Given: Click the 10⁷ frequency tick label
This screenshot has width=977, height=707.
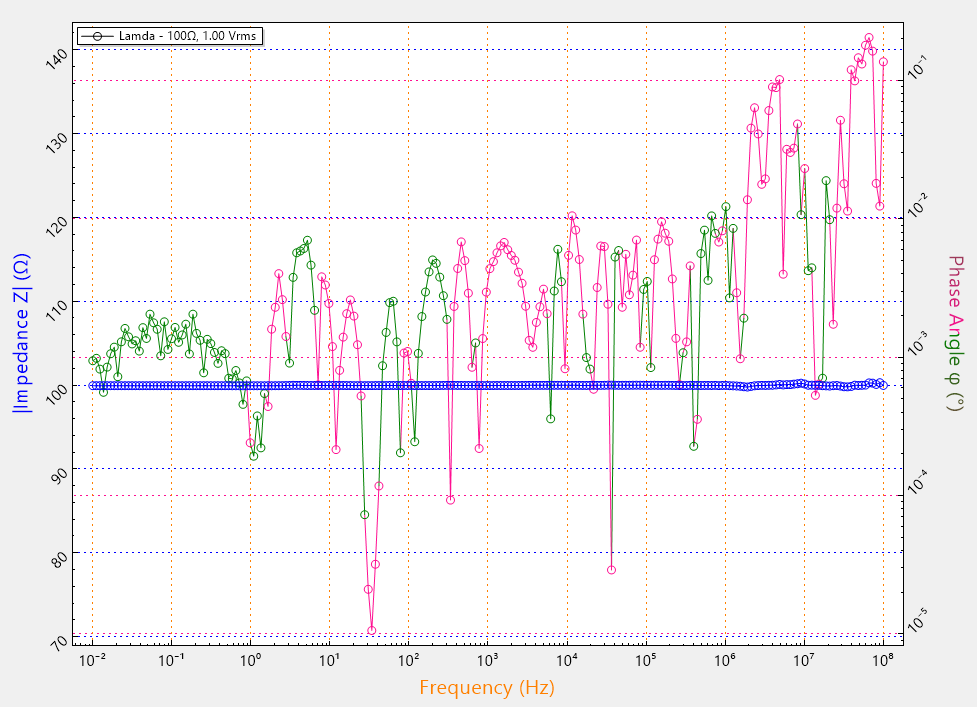Looking at the screenshot, I should 804,660.
